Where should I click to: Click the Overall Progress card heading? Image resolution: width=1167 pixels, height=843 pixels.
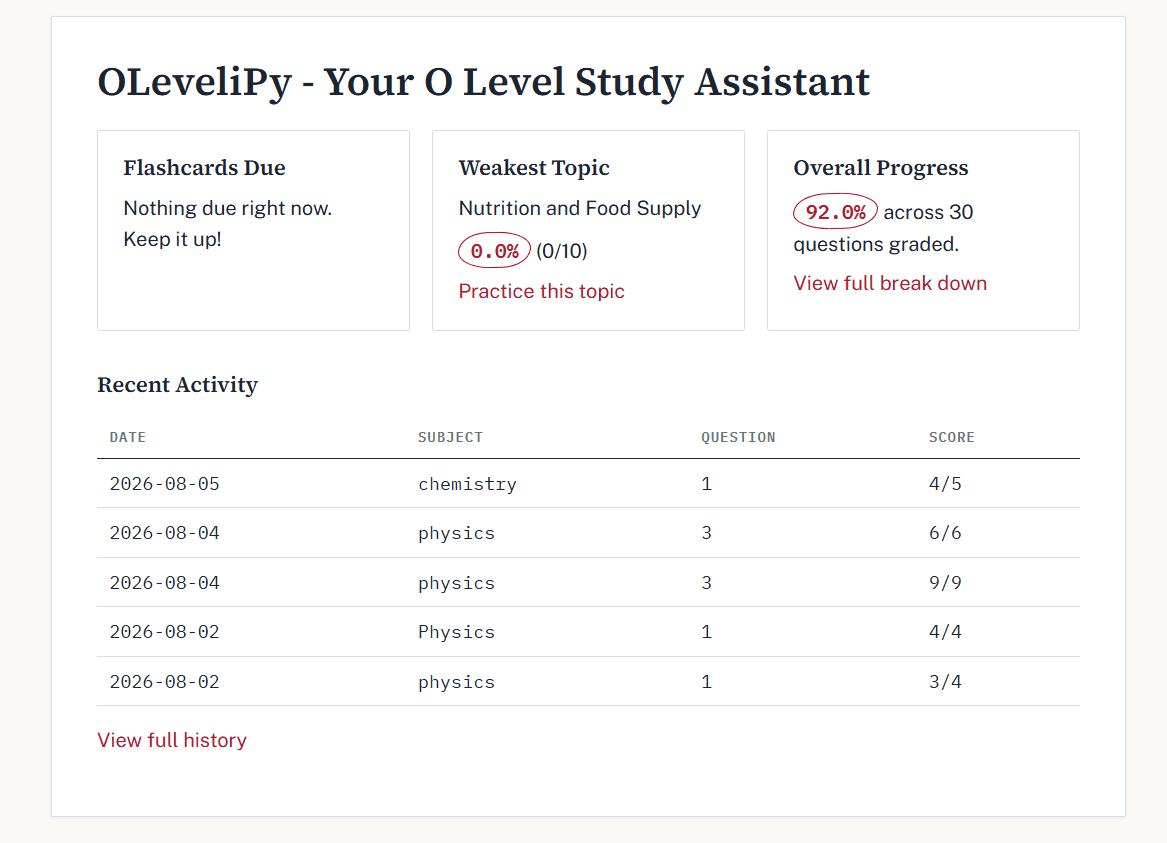(880, 168)
